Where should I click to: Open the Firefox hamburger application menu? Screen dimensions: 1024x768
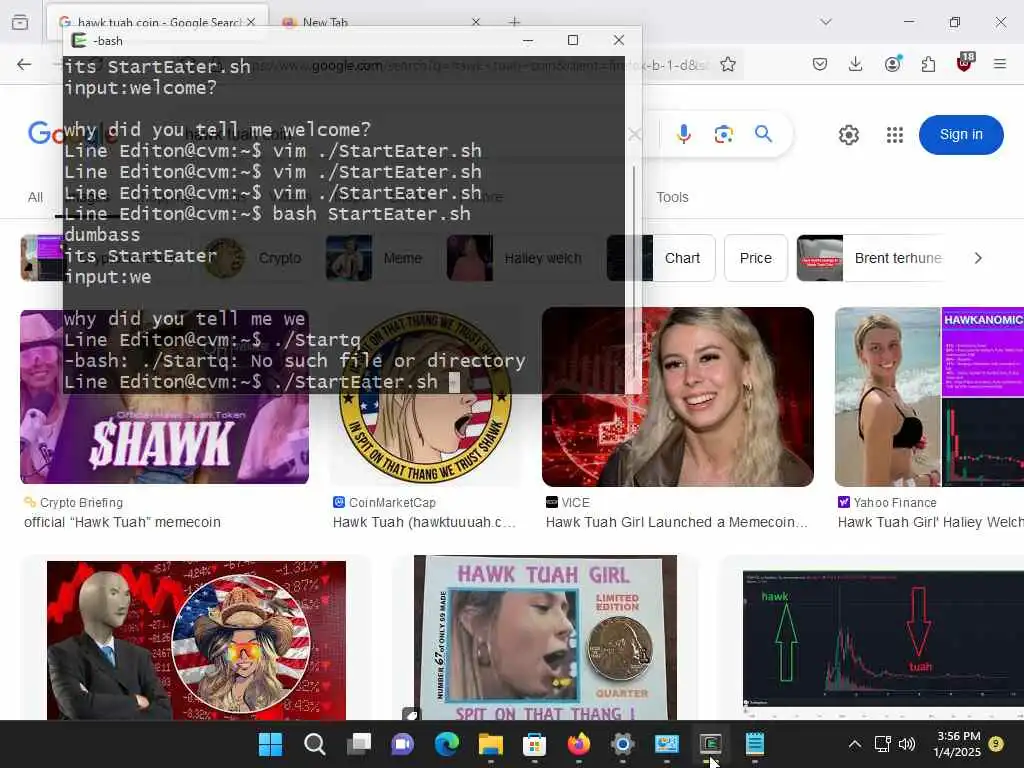tap(1000, 64)
